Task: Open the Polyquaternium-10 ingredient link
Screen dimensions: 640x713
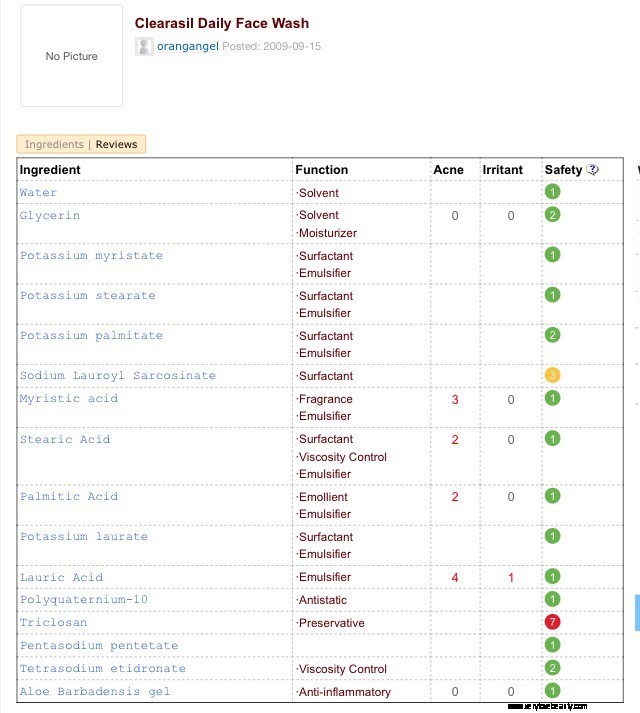Action: (x=84, y=600)
